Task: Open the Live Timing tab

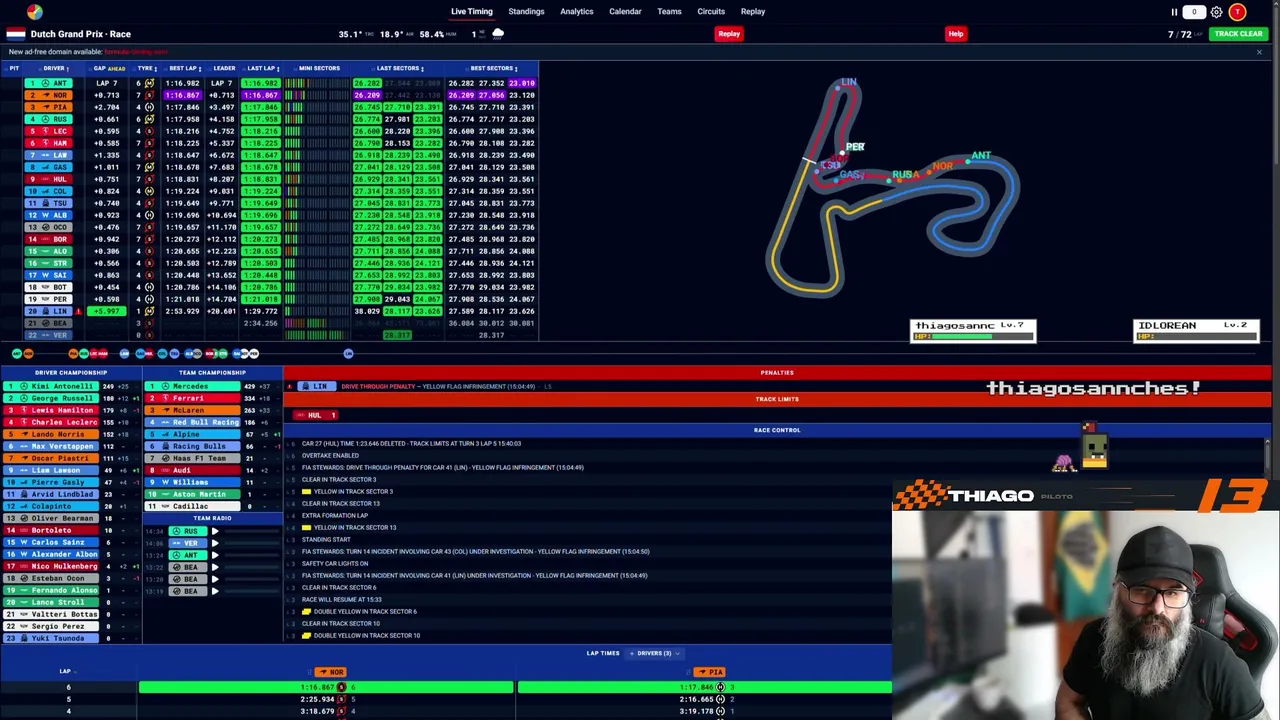Action: [472, 12]
